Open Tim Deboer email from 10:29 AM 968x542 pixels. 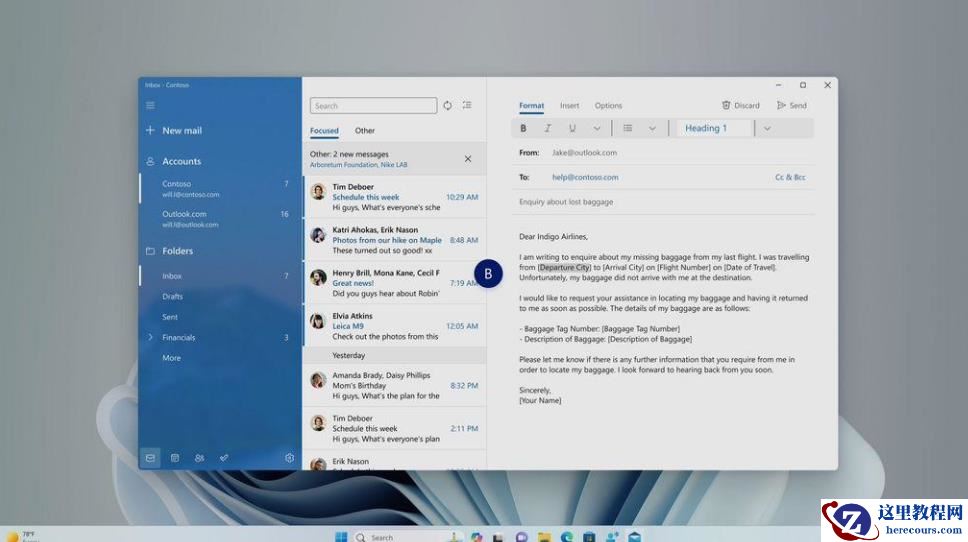[394, 197]
